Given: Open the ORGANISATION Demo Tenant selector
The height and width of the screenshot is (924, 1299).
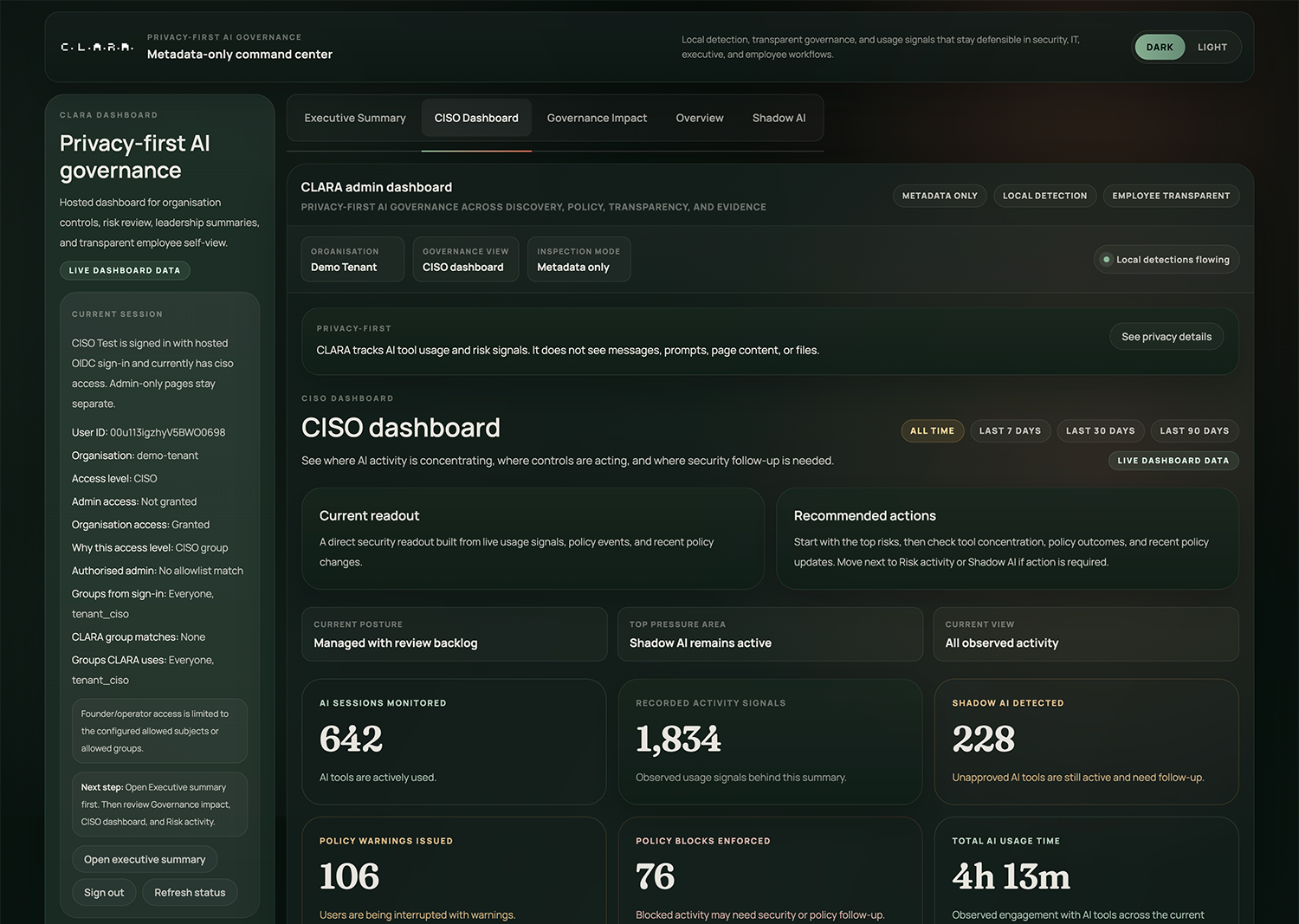Looking at the screenshot, I should pyautogui.click(x=352, y=259).
